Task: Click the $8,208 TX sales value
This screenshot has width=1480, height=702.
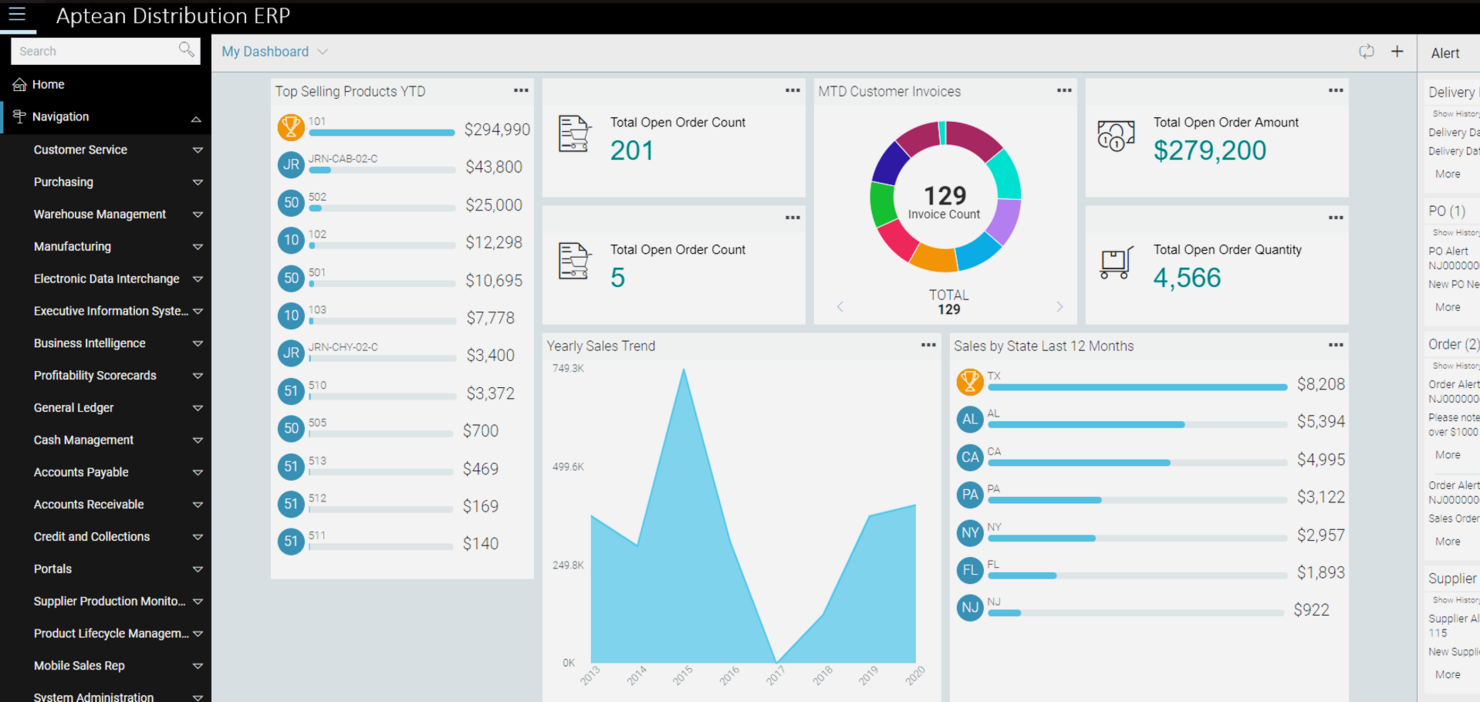Action: click(1320, 384)
